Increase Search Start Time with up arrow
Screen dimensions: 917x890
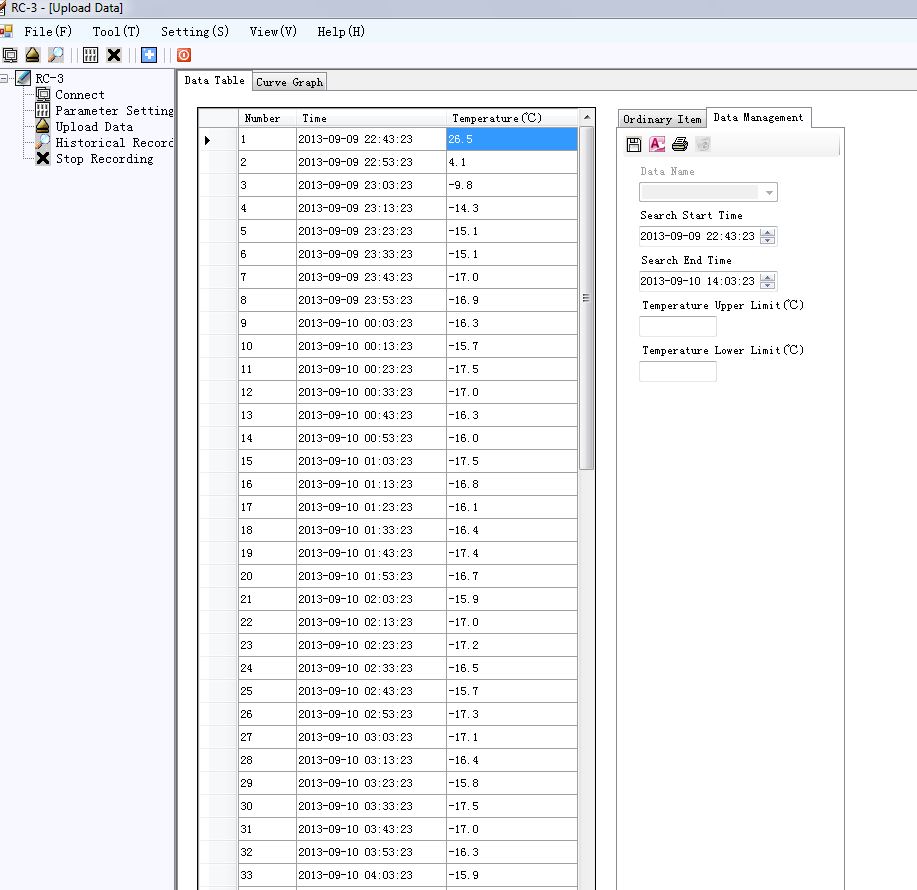pos(768,232)
